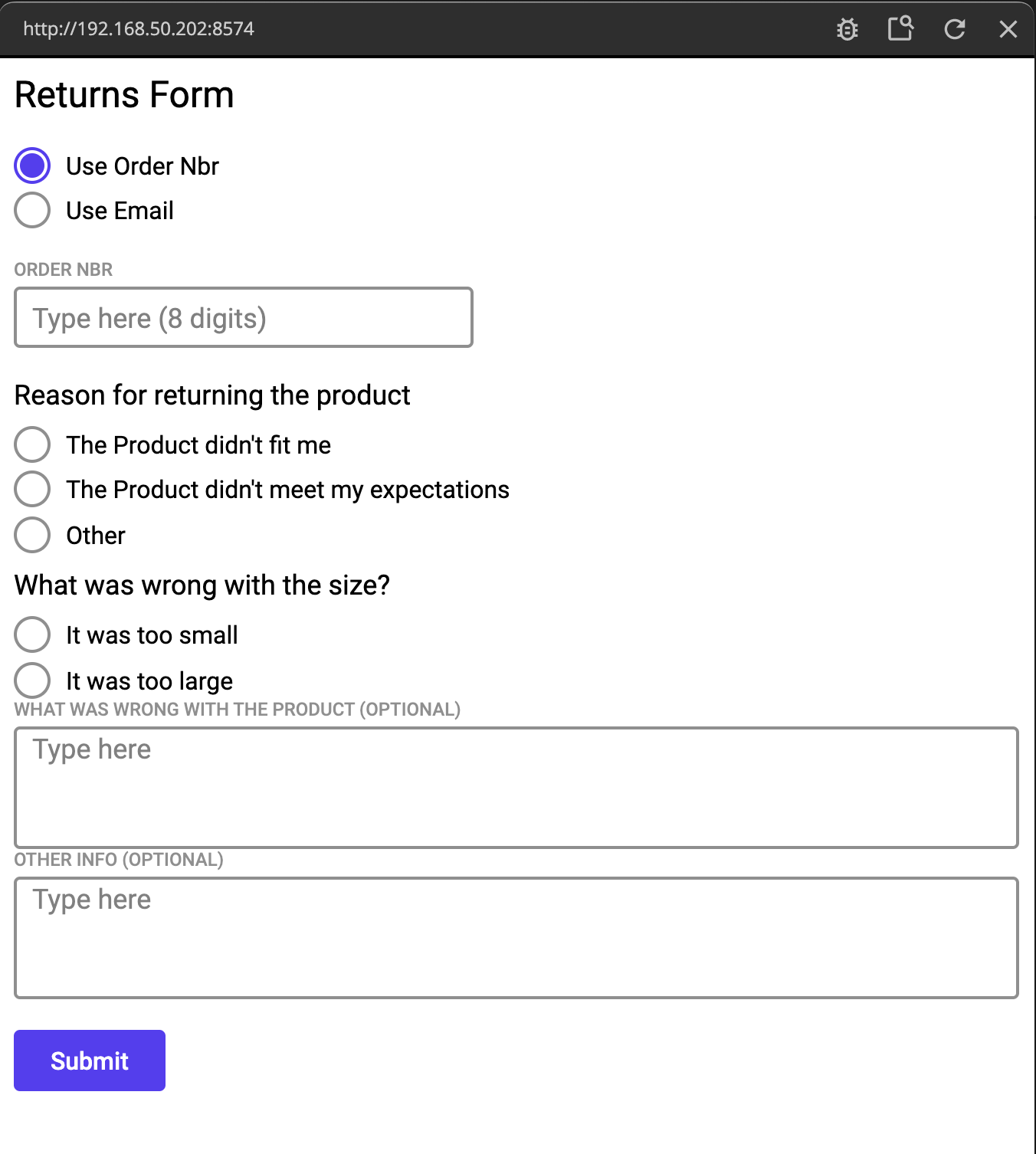Reload the page with the refresh icon

954,29
